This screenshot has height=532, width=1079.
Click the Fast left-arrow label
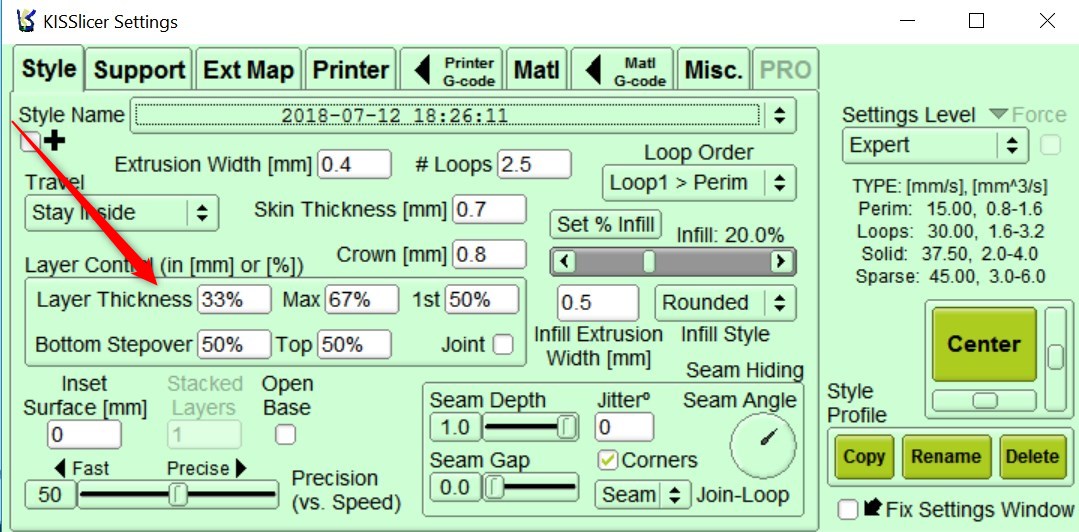pos(81,469)
